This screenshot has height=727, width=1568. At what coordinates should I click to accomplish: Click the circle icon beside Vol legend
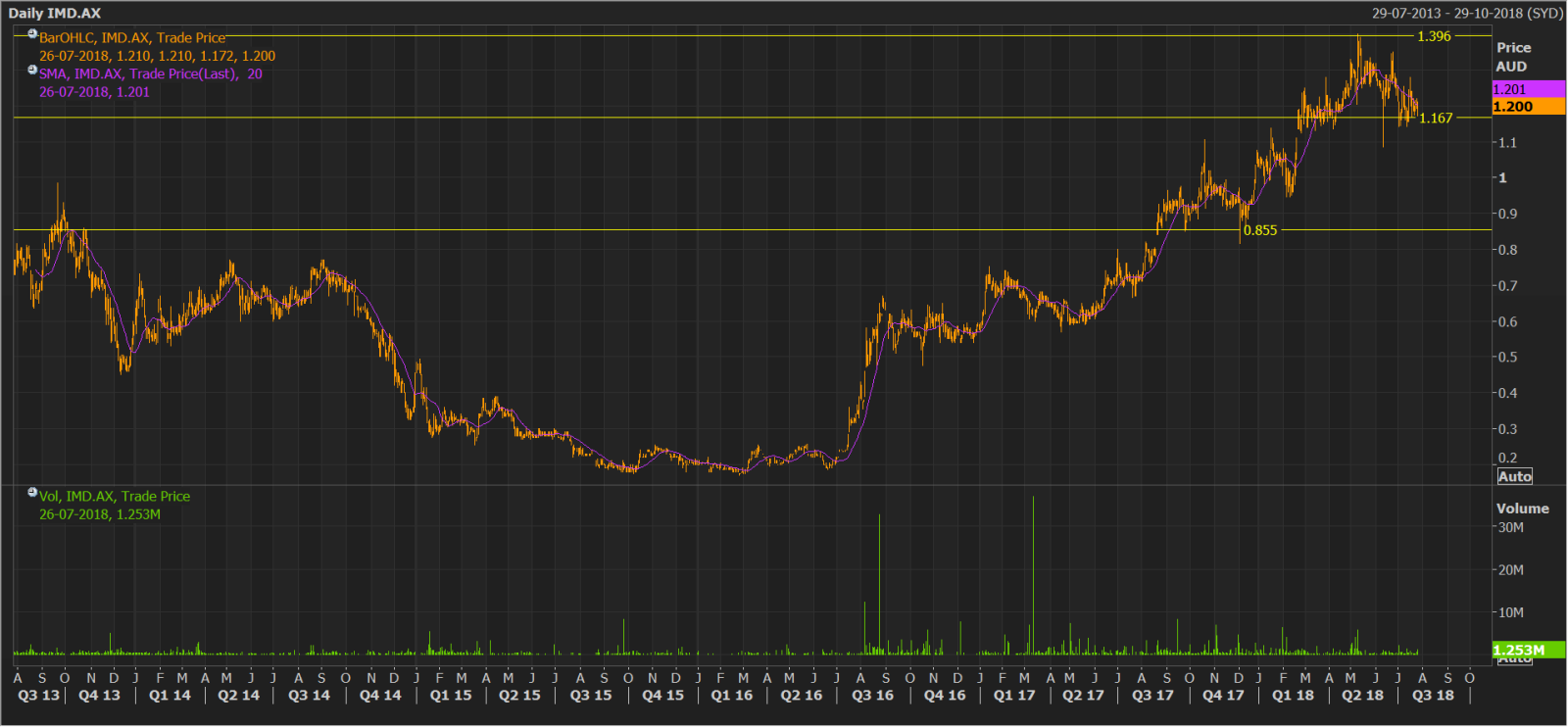[x=32, y=492]
